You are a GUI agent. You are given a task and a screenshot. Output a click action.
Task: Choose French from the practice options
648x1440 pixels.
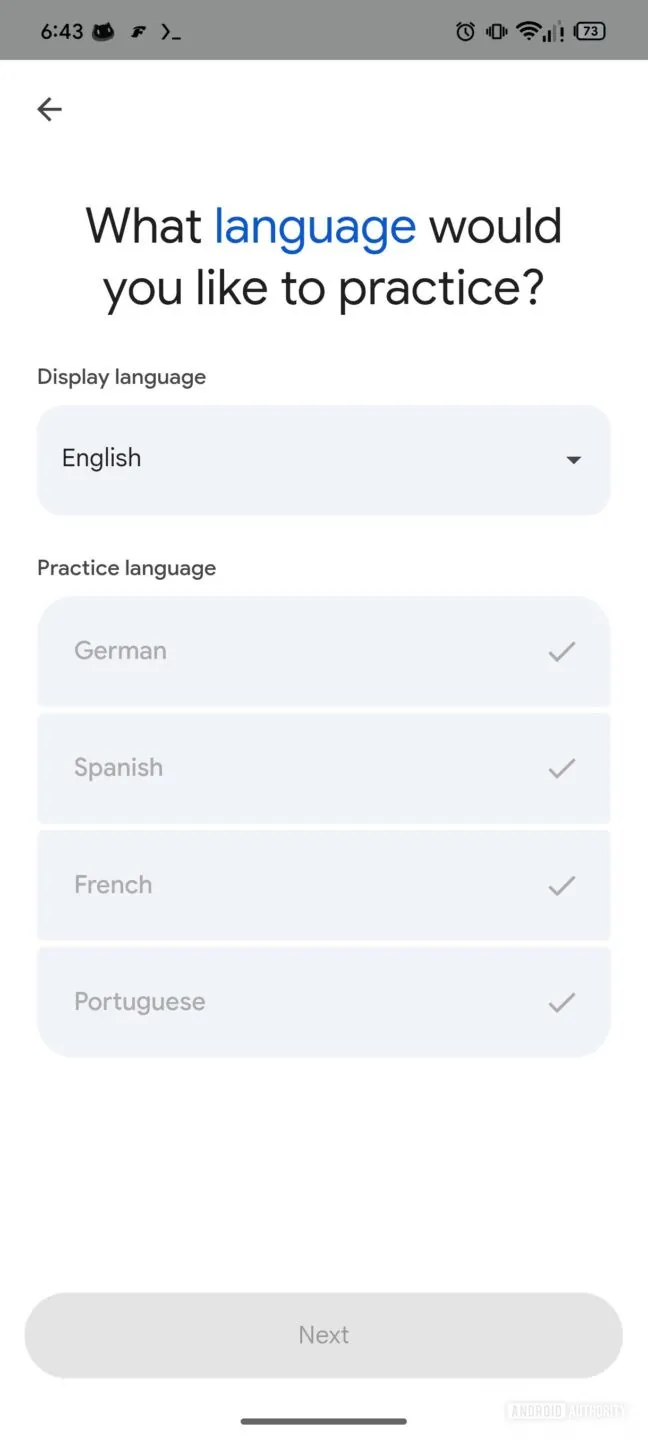324,885
